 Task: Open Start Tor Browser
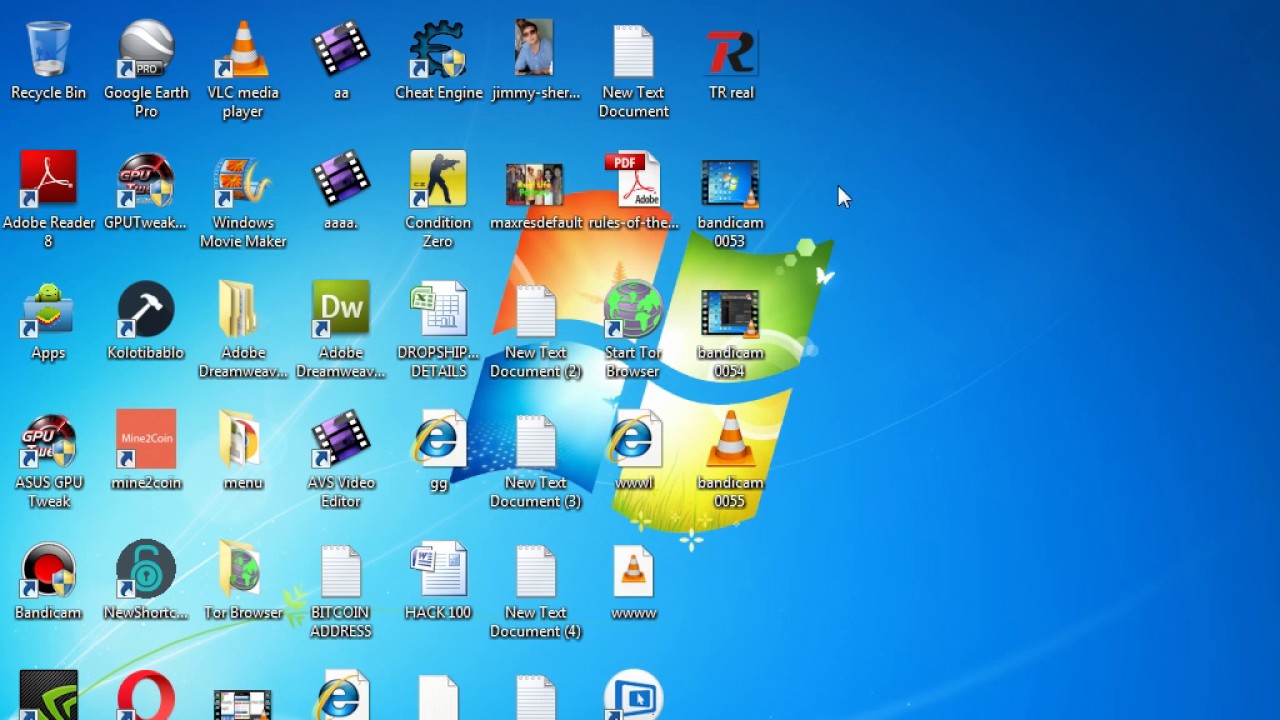click(632, 310)
